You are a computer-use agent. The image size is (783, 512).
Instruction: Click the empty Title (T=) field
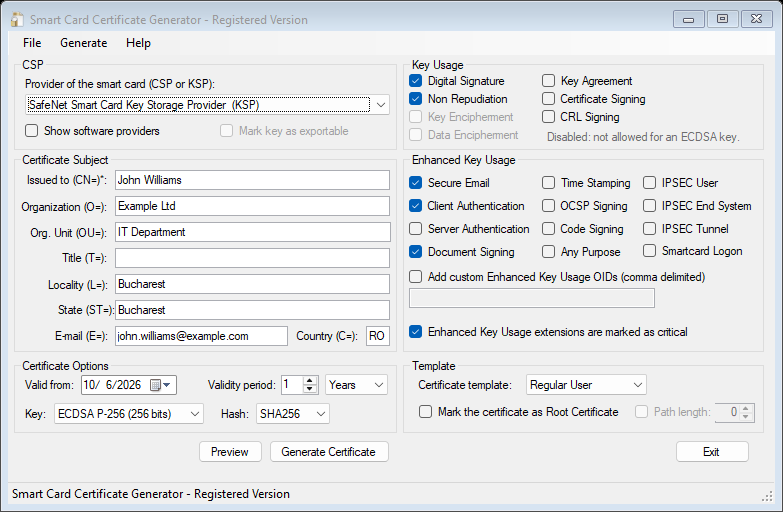tap(252, 258)
